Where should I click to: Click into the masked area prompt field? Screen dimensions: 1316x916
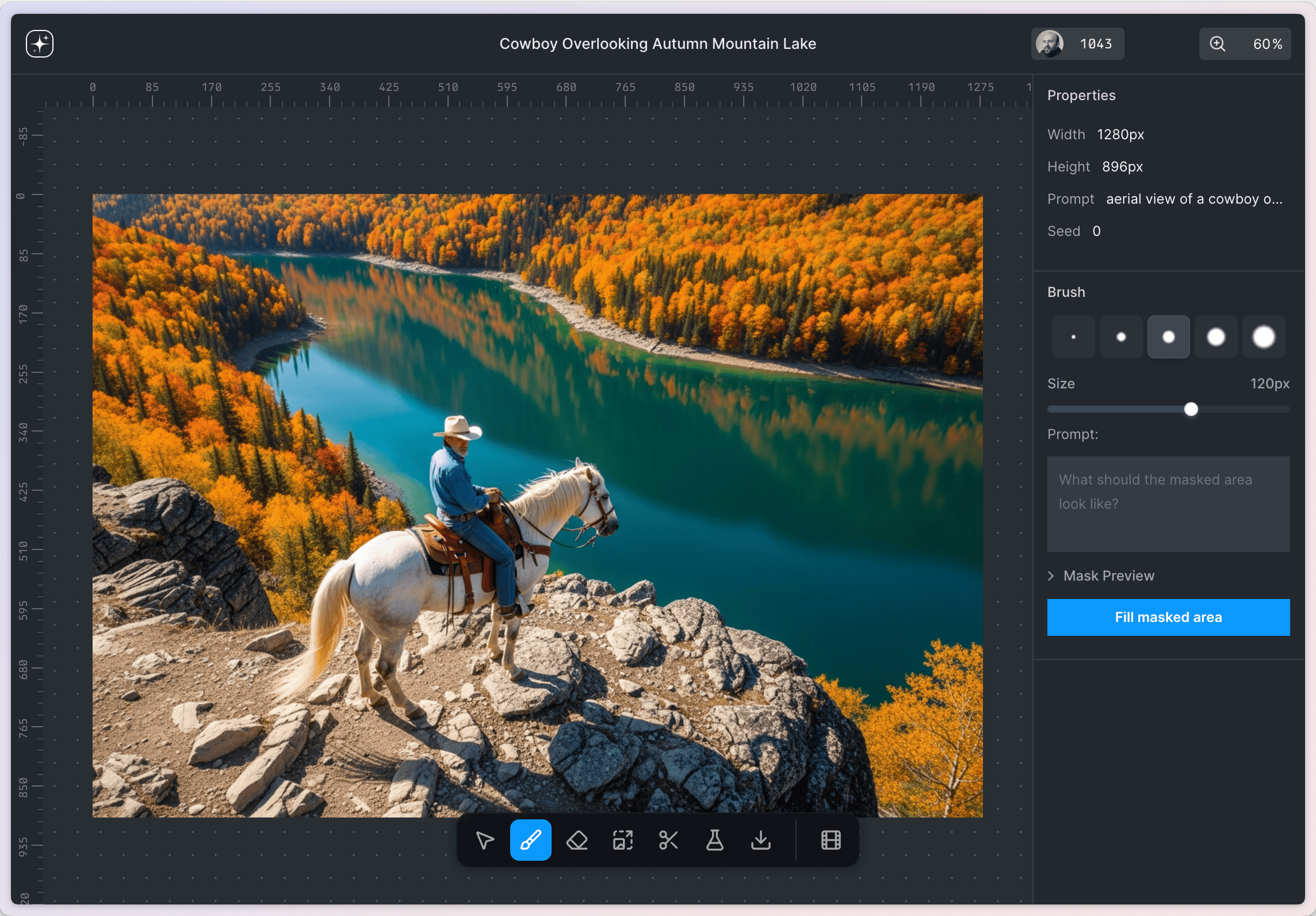click(x=1168, y=504)
